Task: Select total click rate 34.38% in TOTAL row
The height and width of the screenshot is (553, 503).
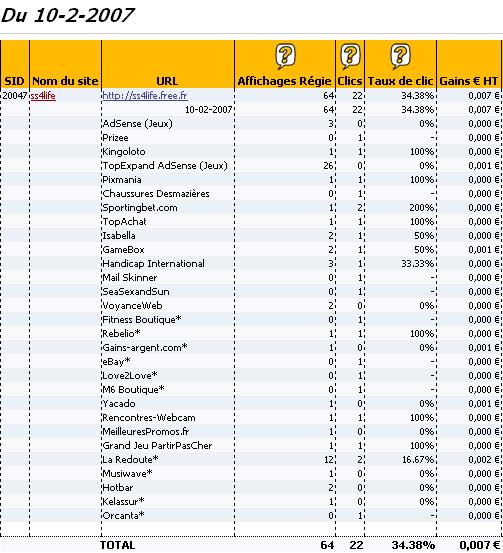Action: coord(413,545)
